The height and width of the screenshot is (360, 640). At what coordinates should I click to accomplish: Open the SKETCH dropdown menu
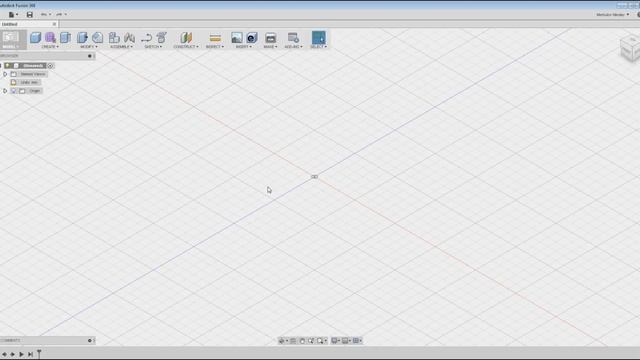click(x=153, y=47)
